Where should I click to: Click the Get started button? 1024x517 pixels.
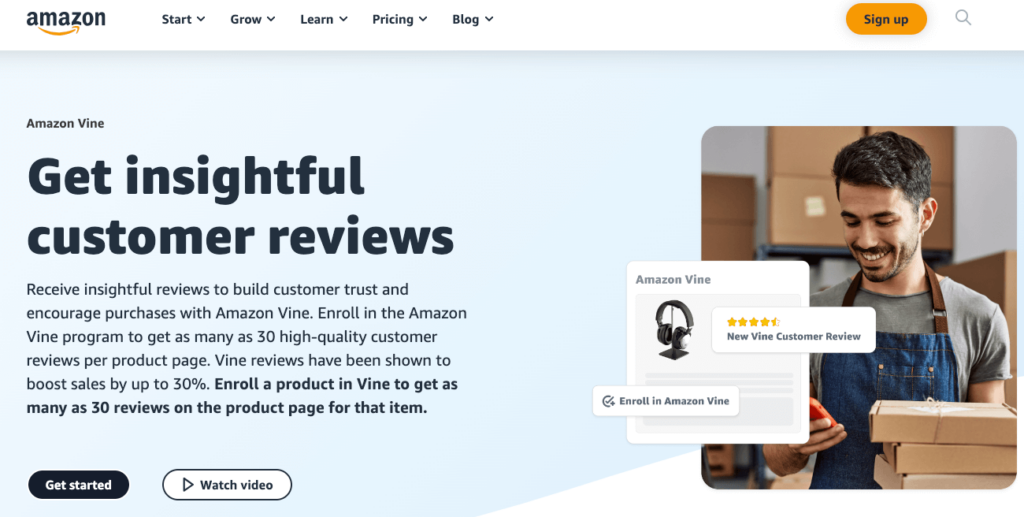tap(78, 485)
